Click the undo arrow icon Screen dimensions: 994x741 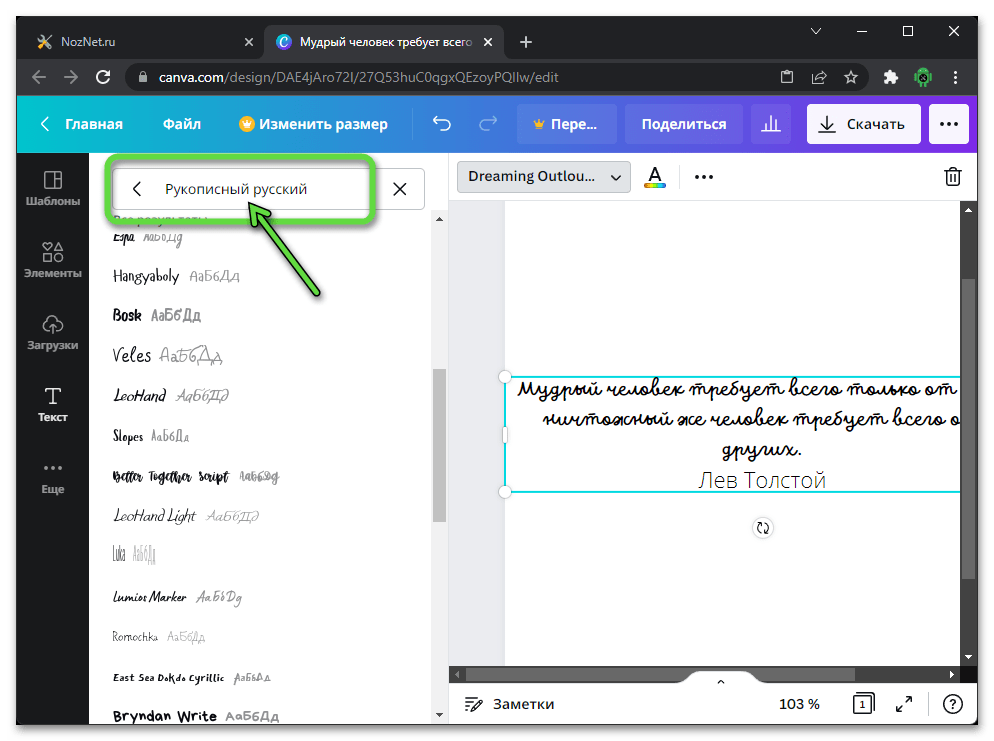[442, 124]
